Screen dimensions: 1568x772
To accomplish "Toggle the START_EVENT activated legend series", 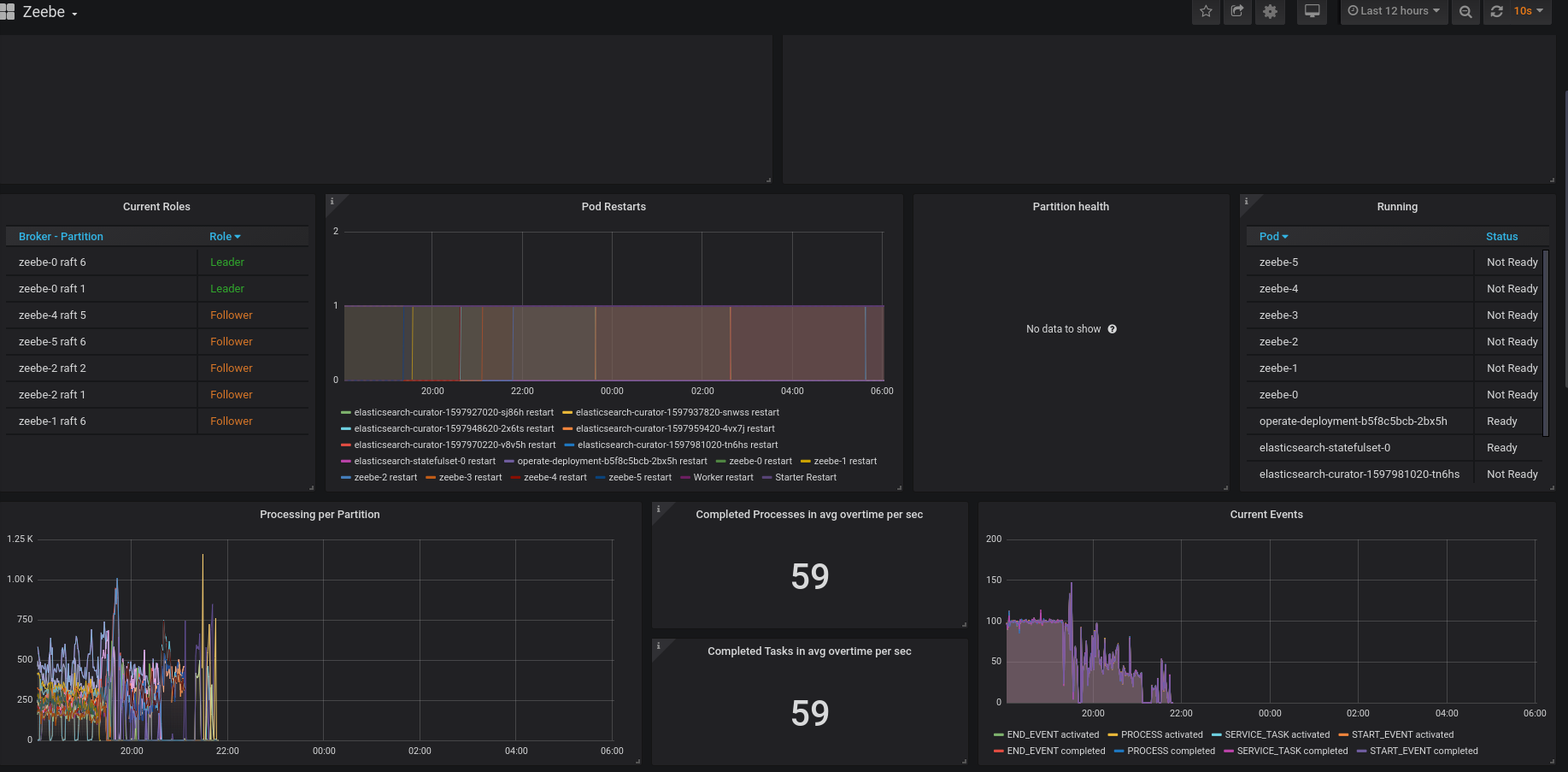I will click(x=1402, y=735).
